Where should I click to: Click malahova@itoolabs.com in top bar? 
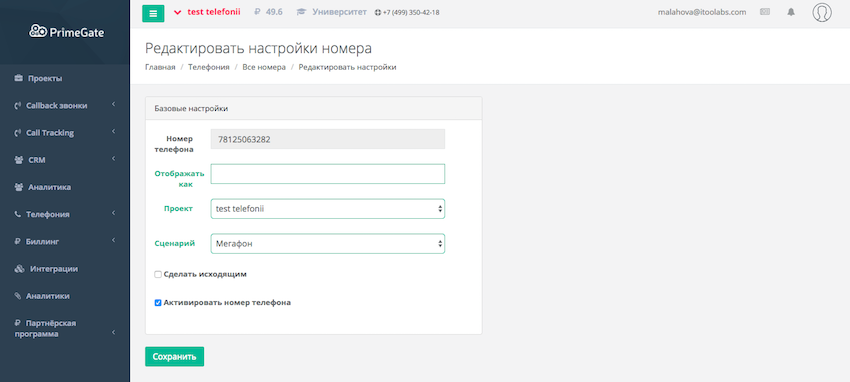[702, 12]
